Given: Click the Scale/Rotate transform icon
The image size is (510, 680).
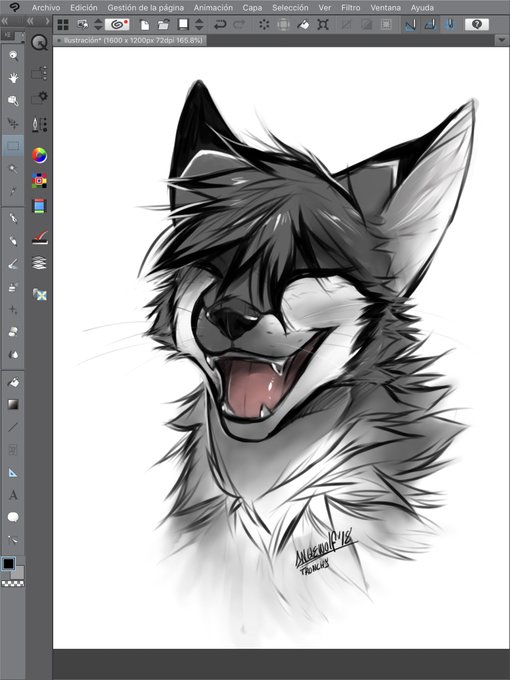Looking at the screenshot, I should tap(323, 25).
